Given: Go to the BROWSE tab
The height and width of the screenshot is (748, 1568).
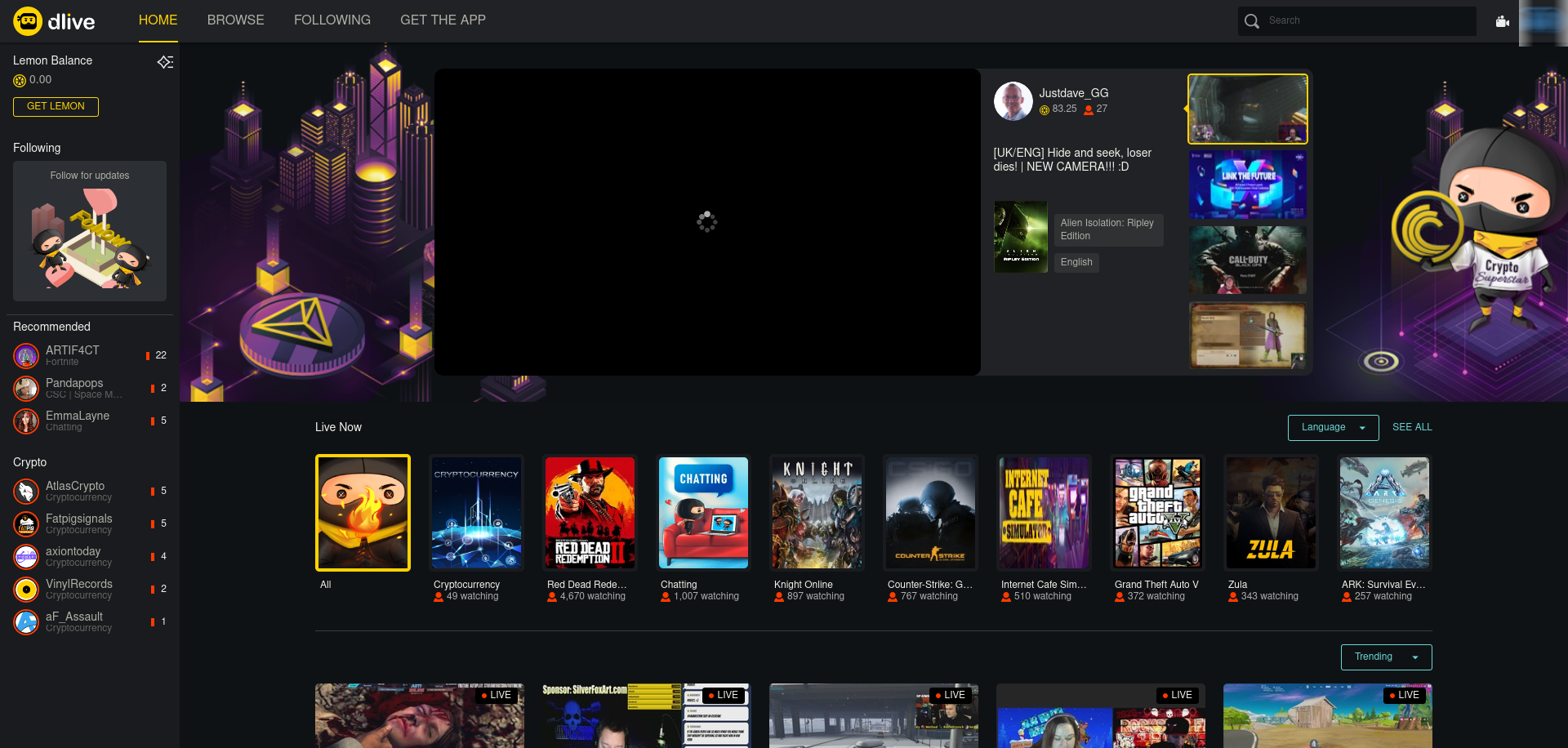Looking at the screenshot, I should pyautogui.click(x=235, y=20).
